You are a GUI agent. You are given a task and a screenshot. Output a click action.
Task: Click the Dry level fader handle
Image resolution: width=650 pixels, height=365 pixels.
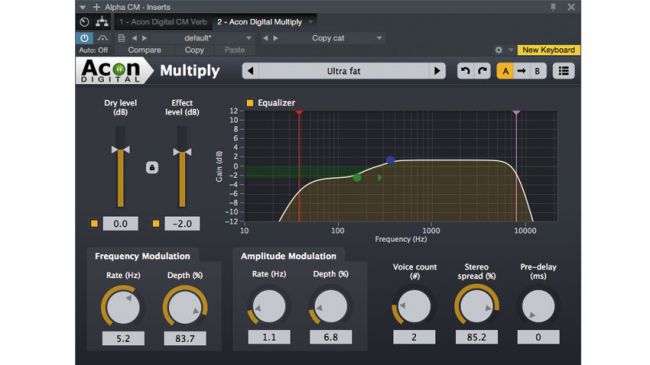(121, 150)
